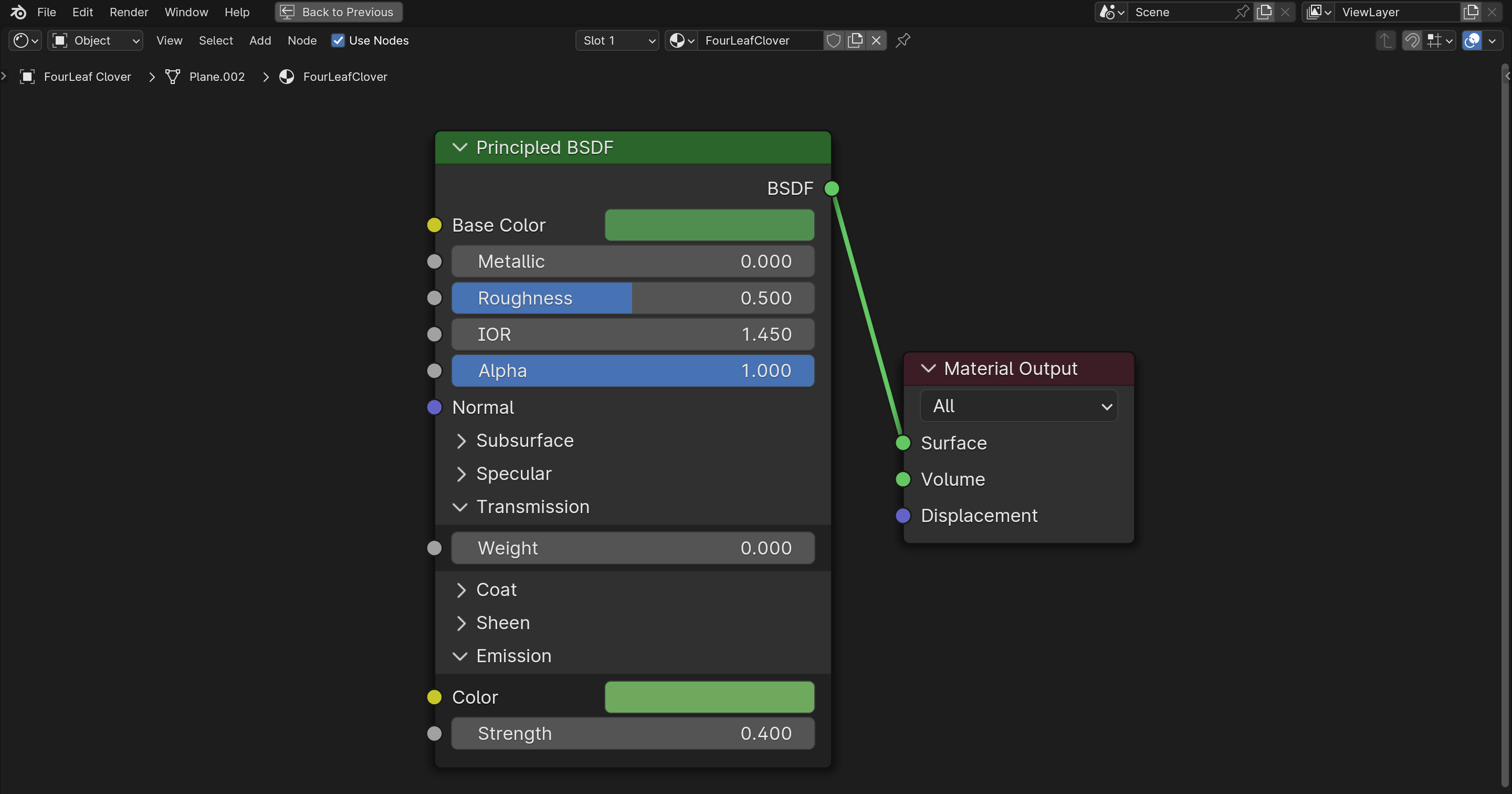Screen dimensions: 1512x794
Task: Toggle the overlays button in header
Action: (1472, 40)
